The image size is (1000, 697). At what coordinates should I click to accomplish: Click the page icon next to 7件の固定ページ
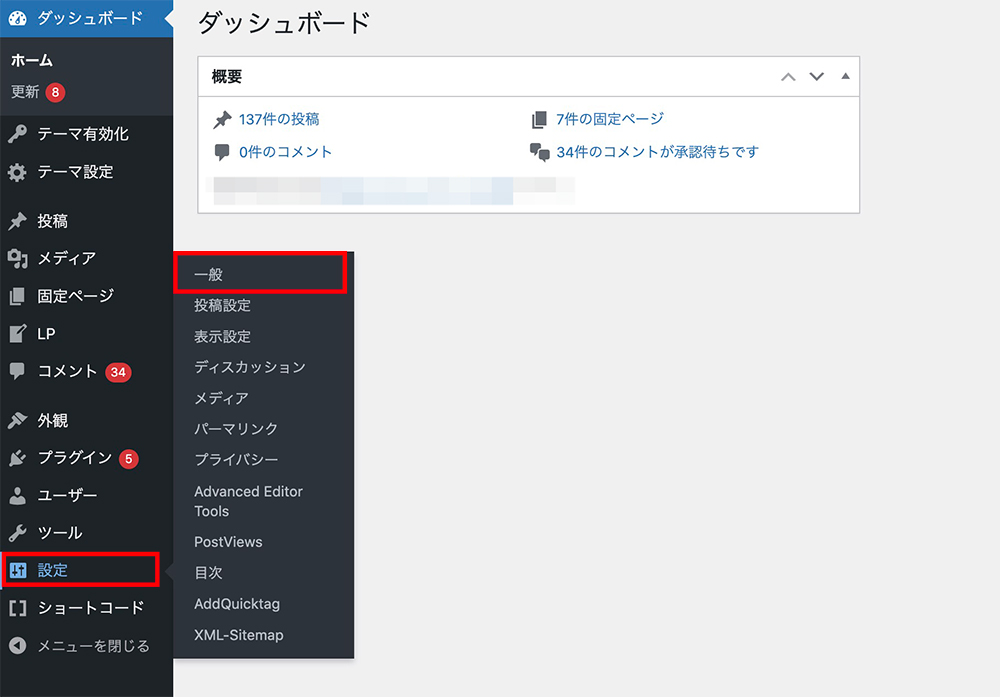coord(539,119)
